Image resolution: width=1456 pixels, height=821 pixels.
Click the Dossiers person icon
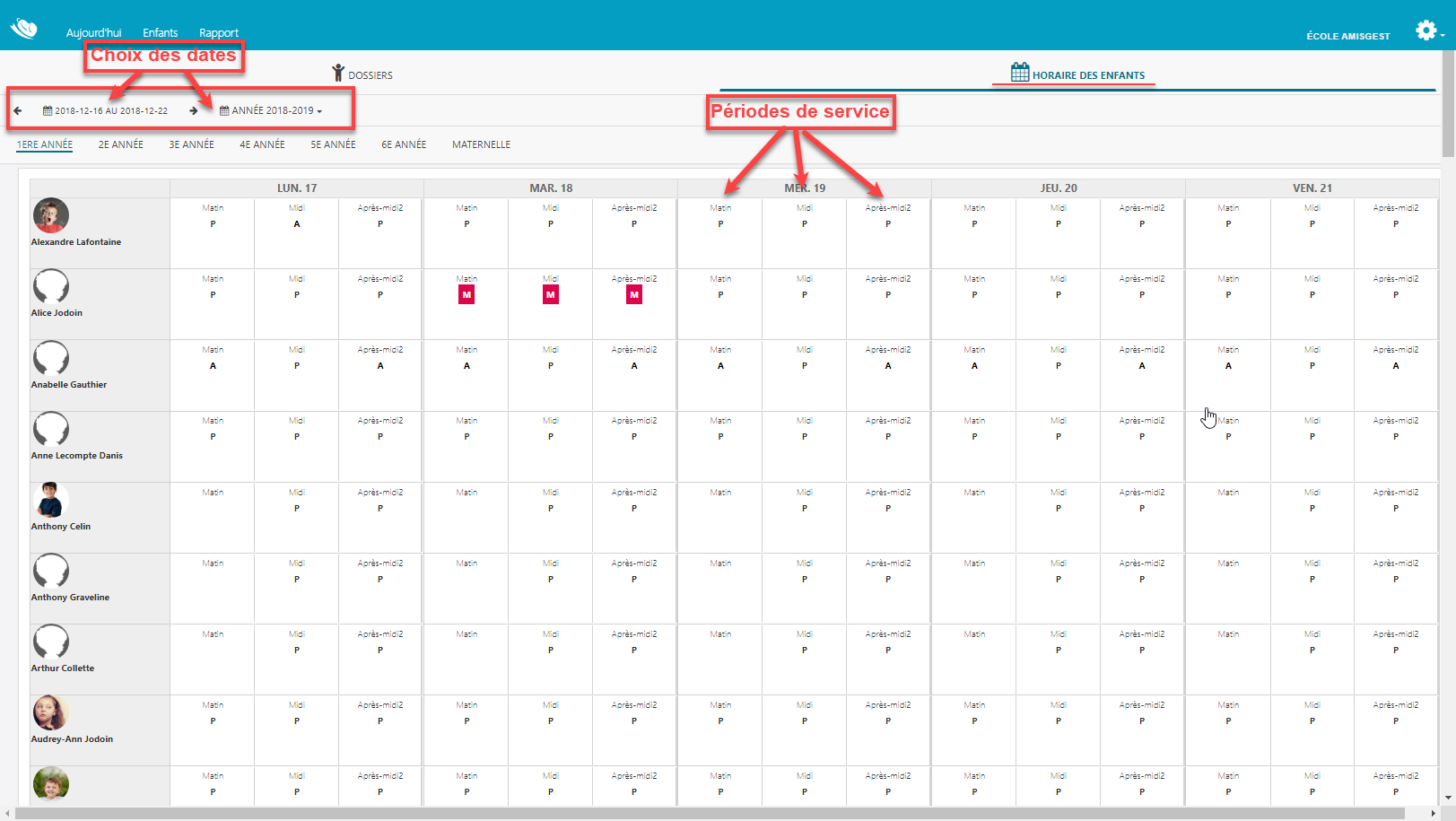pos(338,73)
